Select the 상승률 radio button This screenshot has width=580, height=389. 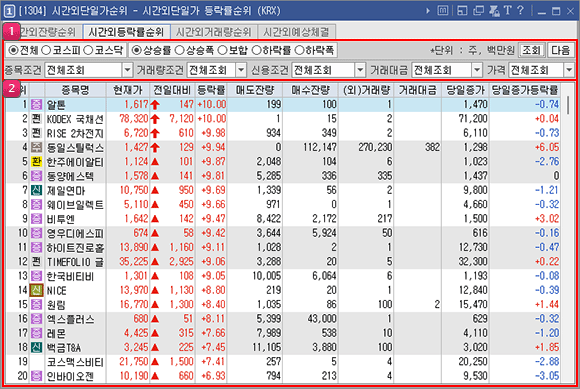click(136, 50)
